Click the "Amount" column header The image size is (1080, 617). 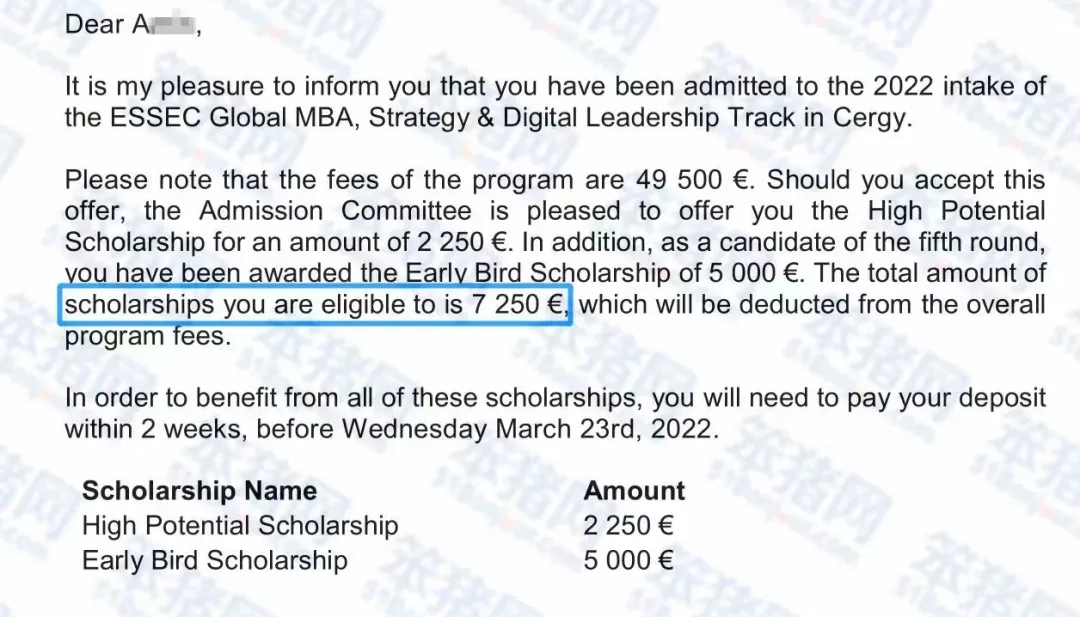click(x=634, y=491)
